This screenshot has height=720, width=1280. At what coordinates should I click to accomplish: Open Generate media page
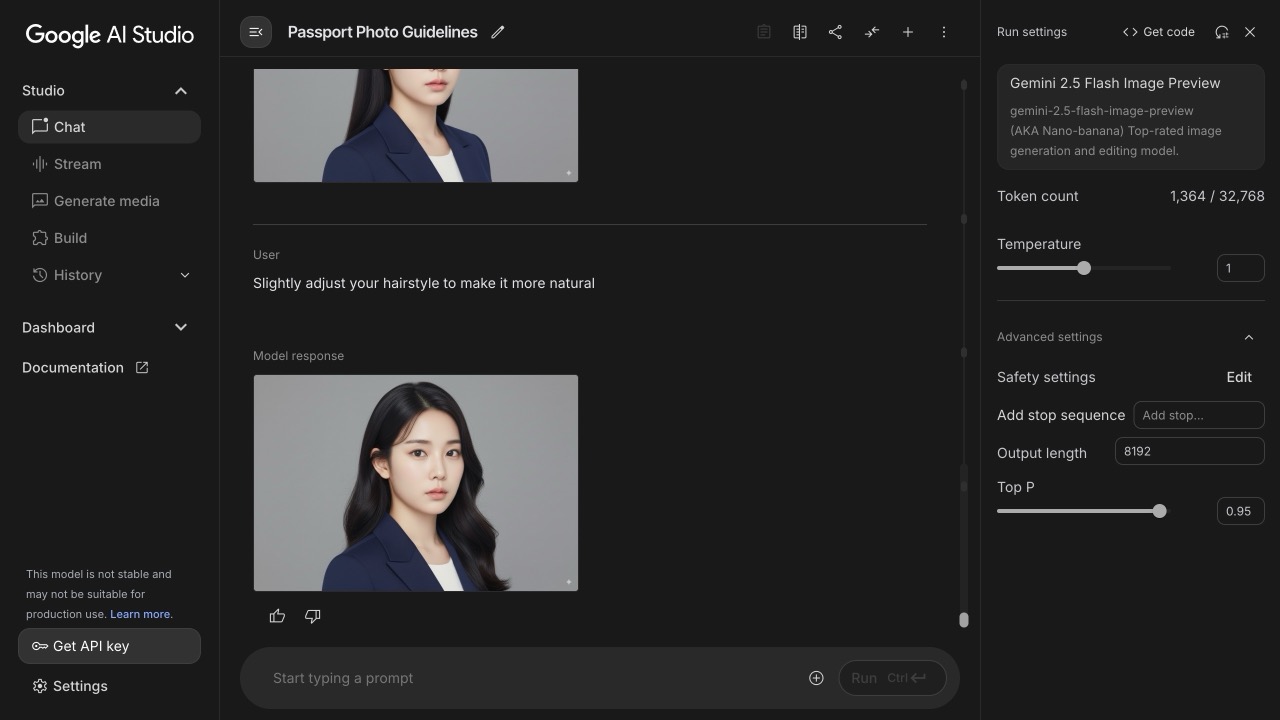(110, 201)
